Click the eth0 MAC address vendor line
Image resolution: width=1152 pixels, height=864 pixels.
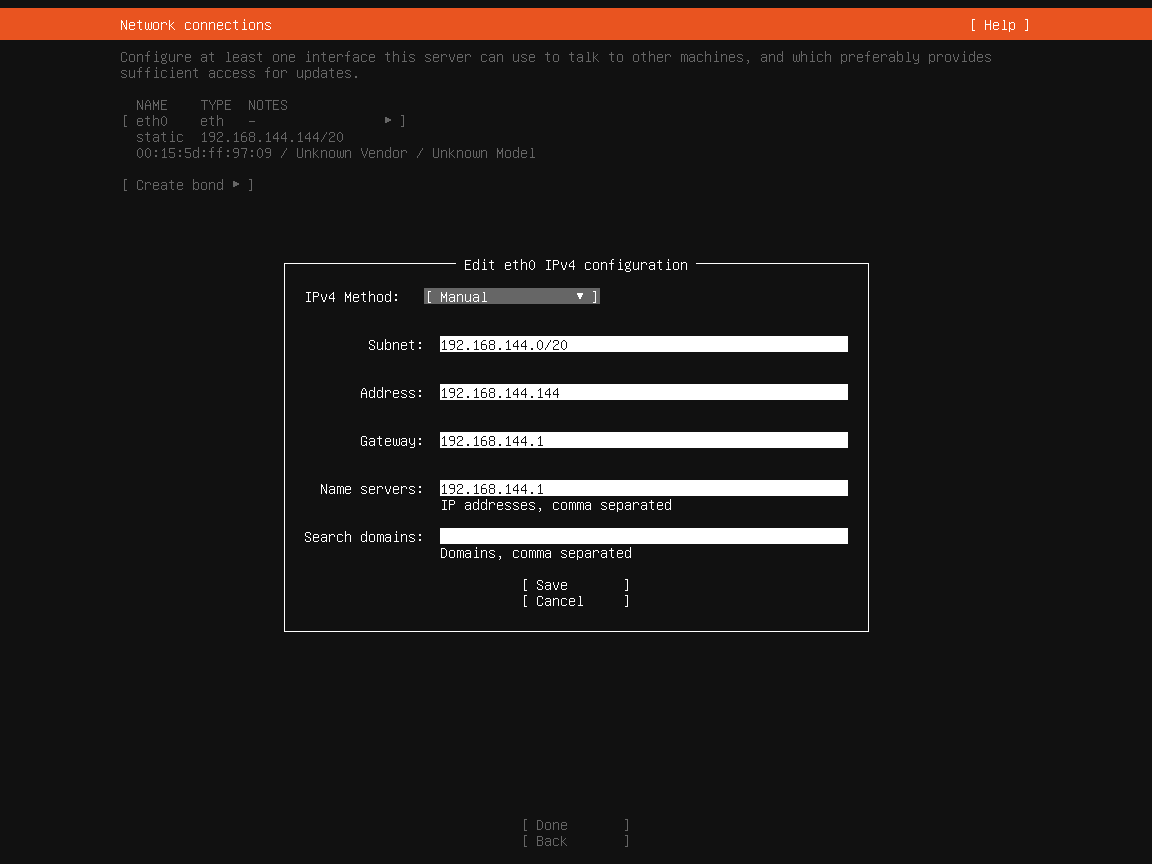tap(335, 153)
